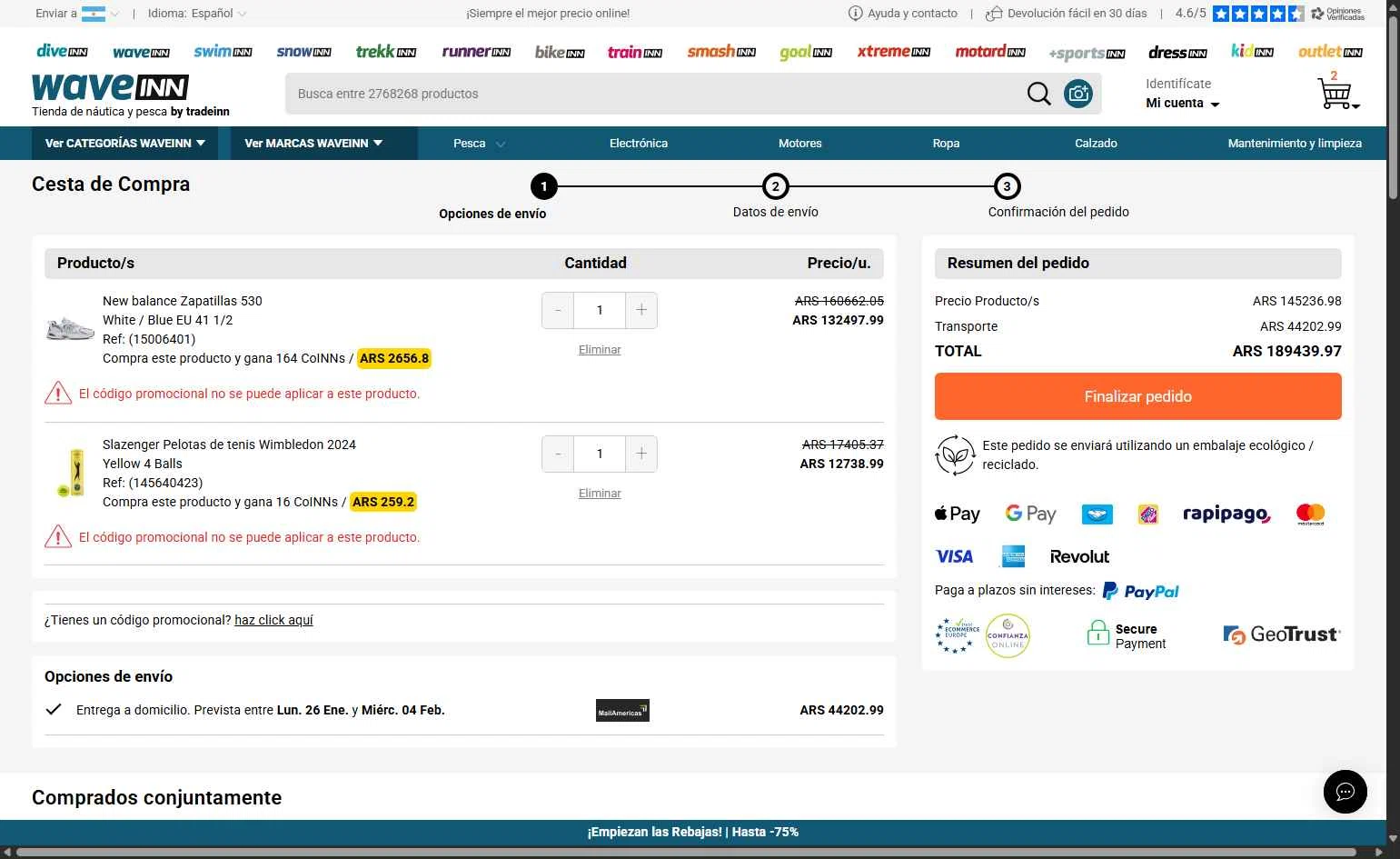Screen dimensions: 1400x859
Task: Increase New Balance Zapatillas quantity
Action: click(641, 310)
